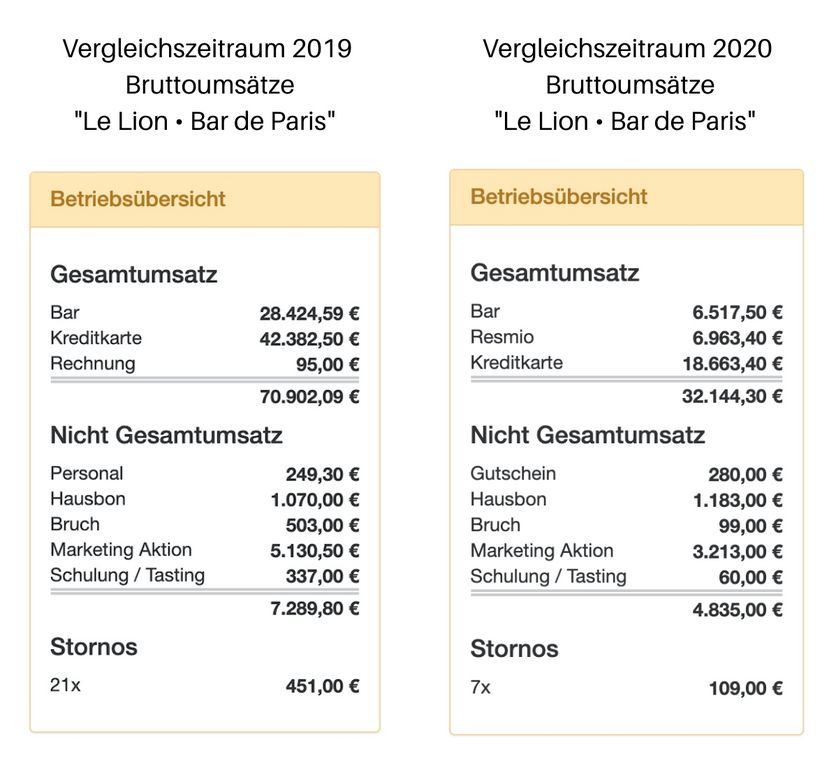Click the Hausbon amount 1.070,00 €
Screen dimensions: 836x768
[x=317, y=499]
